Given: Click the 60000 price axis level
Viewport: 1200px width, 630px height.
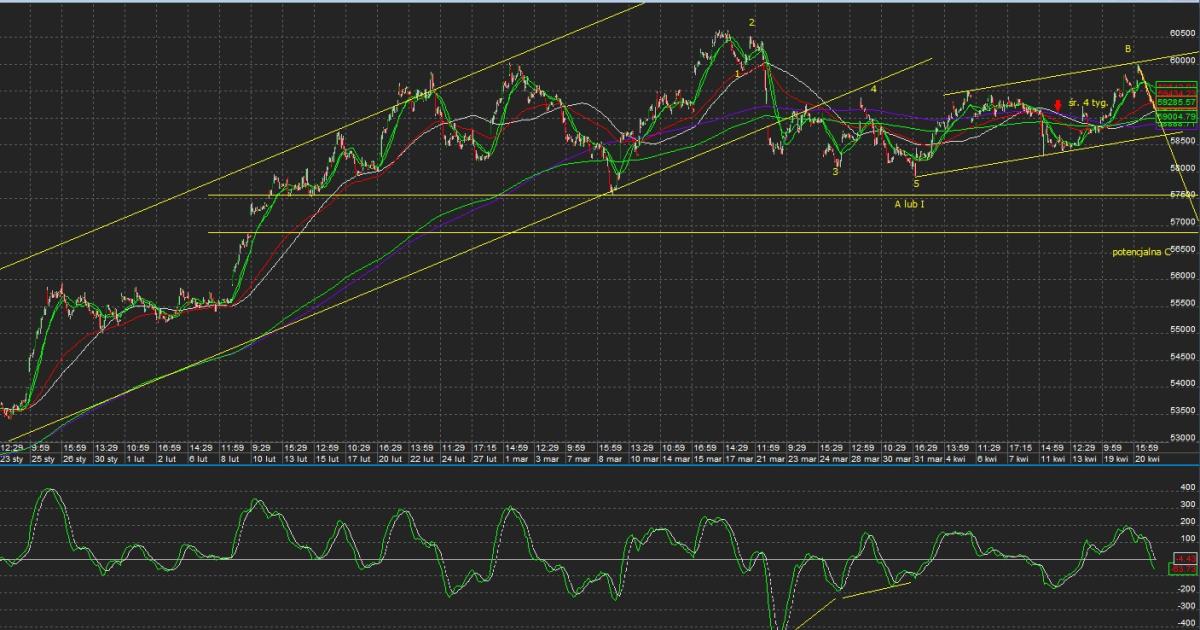Looking at the screenshot, I should pyautogui.click(x=1182, y=60).
